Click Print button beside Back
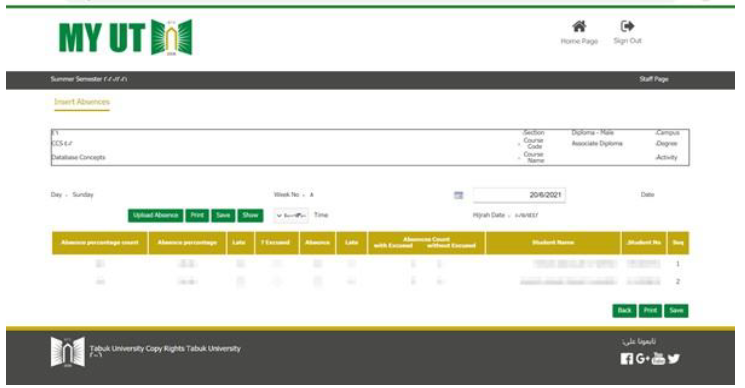This screenshot has height=388, width=745. click(x=650, y=311)
